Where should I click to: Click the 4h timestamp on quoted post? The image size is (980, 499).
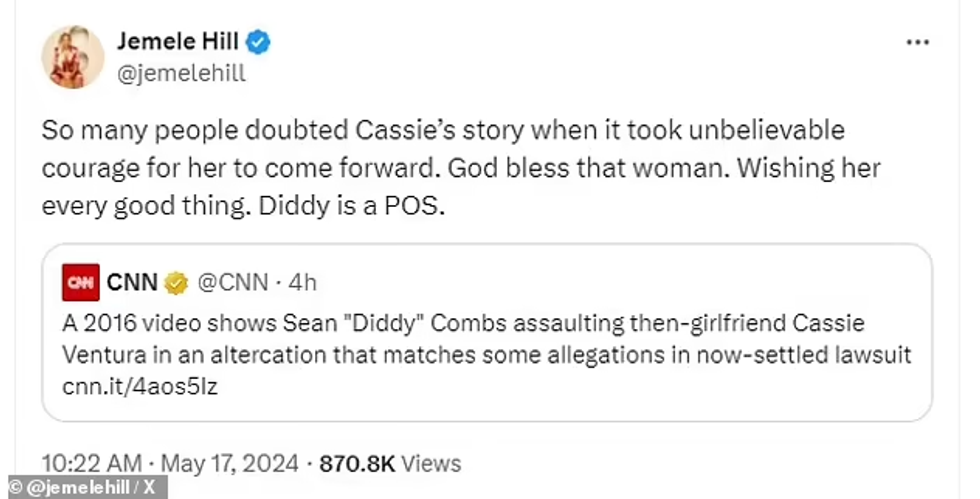click(x=302, y=283)
